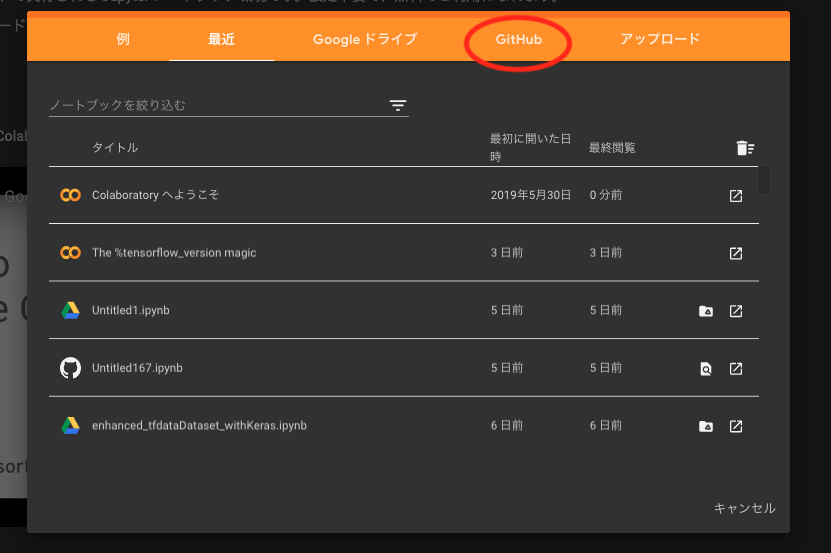Viewport: 831px width, 553px height.
Task: Open the Untitled167.ipynb notebook
Action: [x=137, y=368]
